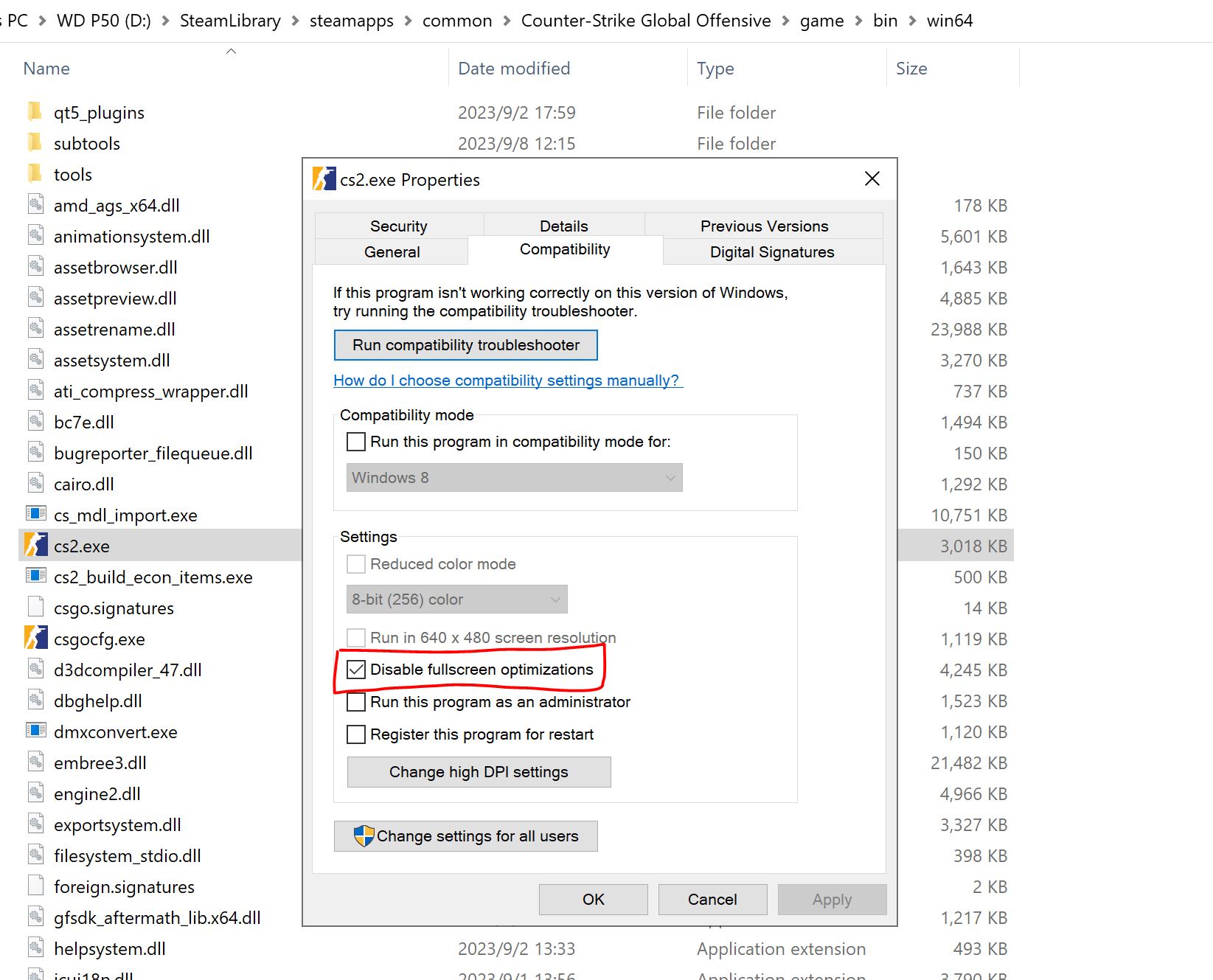This screenshot has height=980, width=1213.
Task: Click the cs_mdl_import.exe application icon
Action: pos(35,513)
